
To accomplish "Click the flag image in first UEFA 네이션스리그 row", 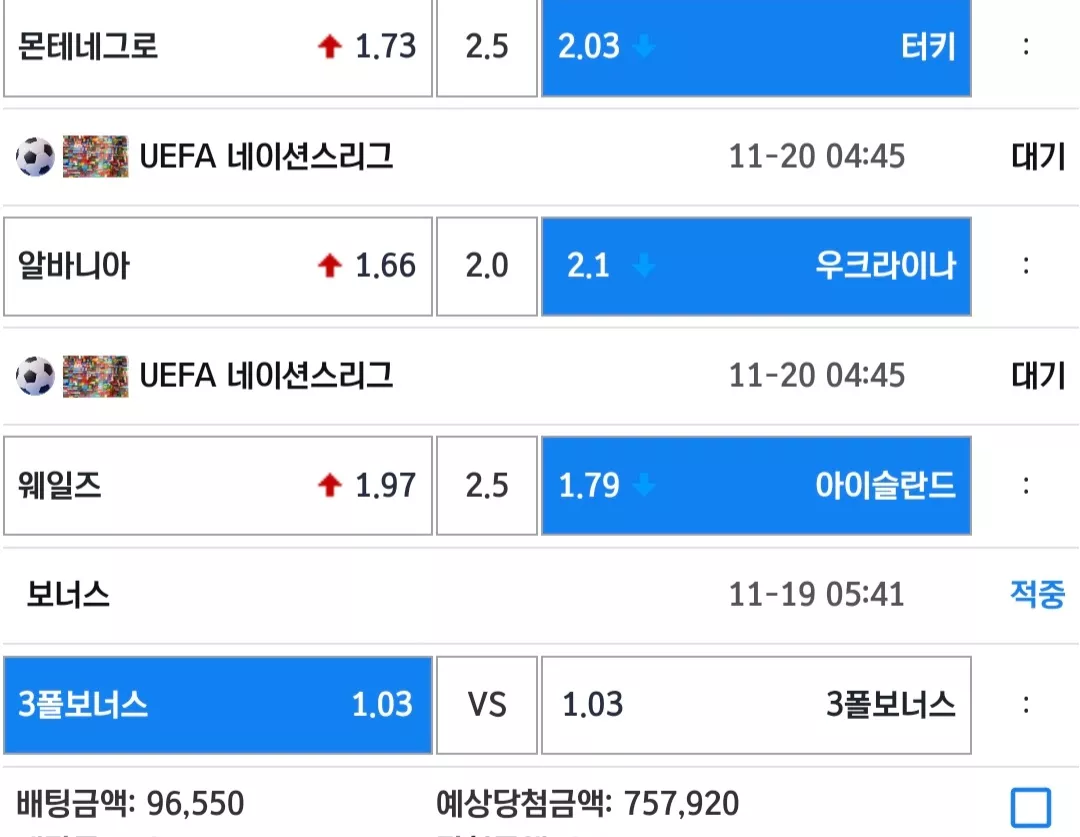I will coord(95,156).
